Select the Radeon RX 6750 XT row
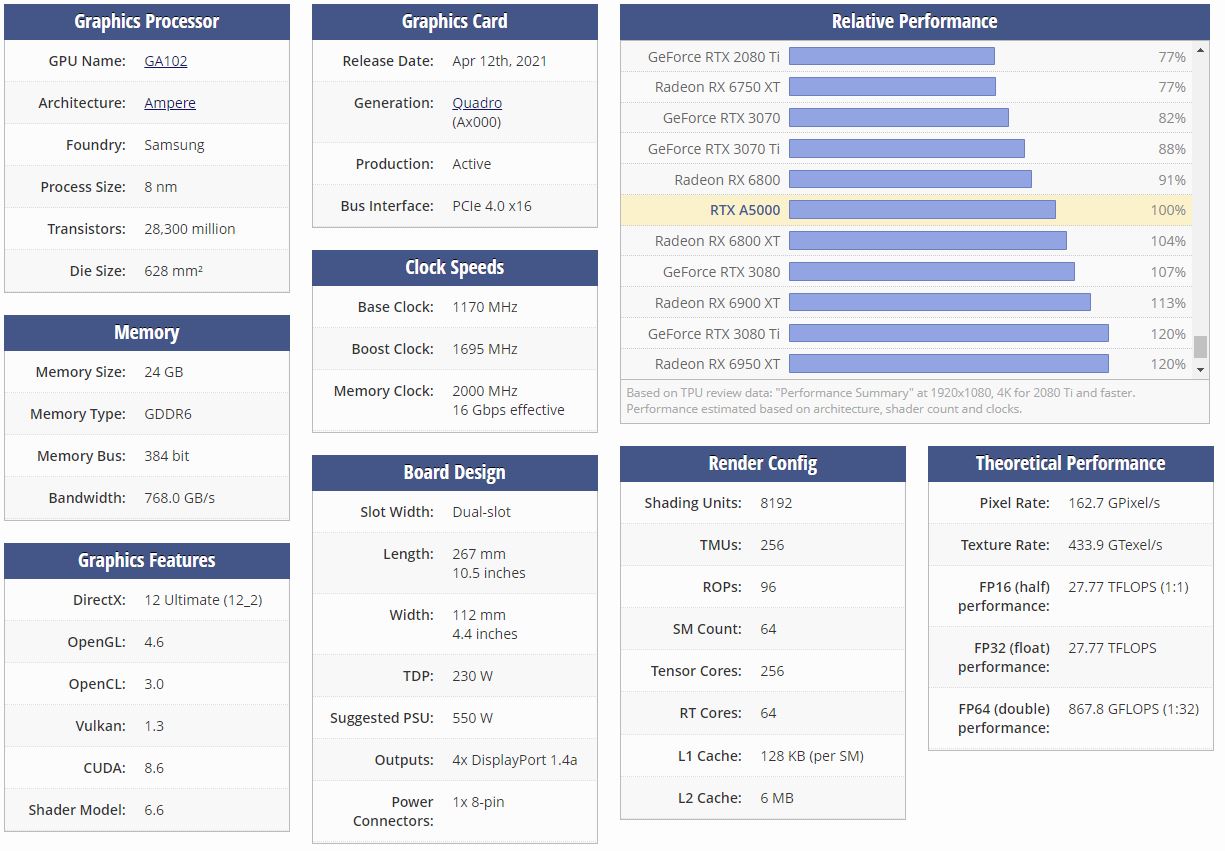This screenshot has height=851, width=1225. click(x=906, y=87)
